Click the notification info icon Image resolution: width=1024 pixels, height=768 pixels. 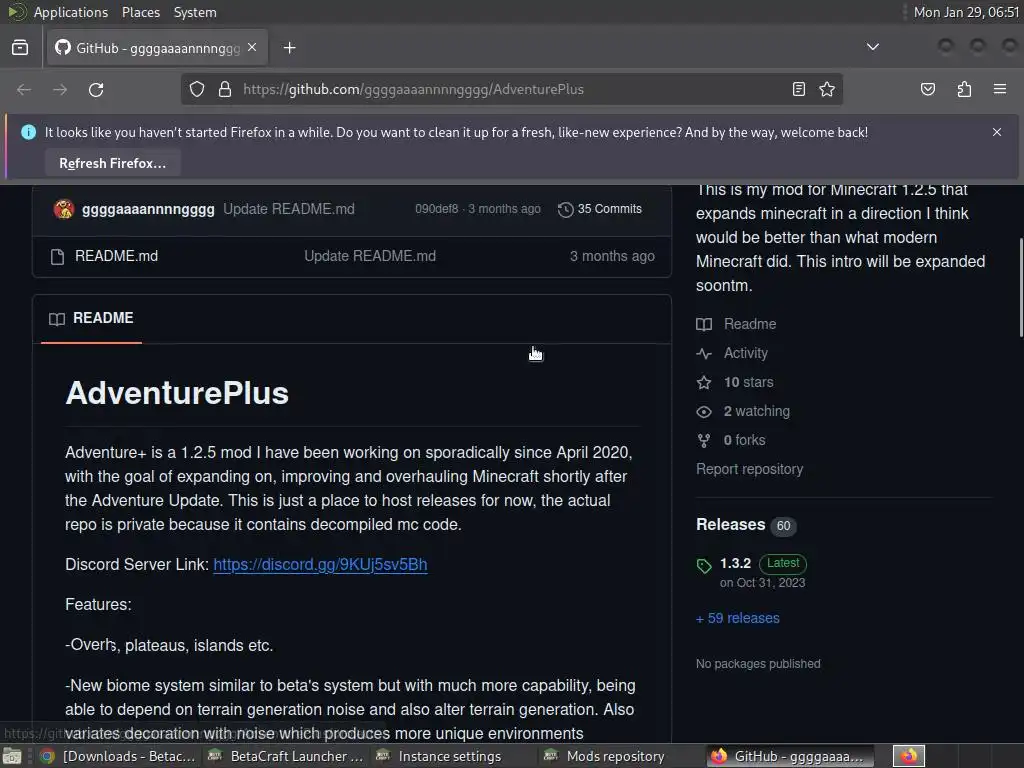pyautogui.click(x=28, y=132)
